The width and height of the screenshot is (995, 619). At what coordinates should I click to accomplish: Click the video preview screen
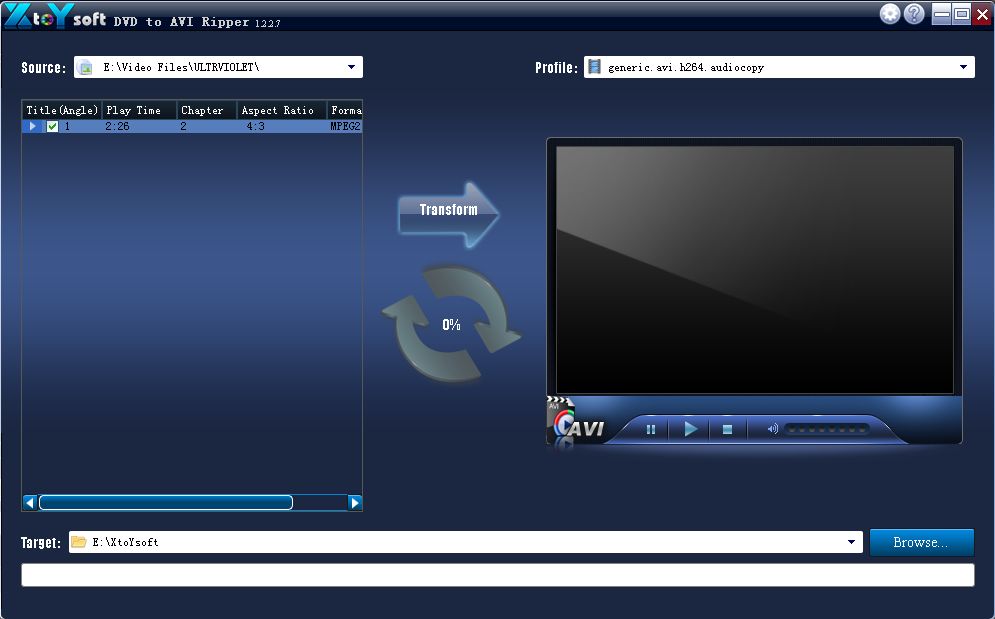(754, 270)
